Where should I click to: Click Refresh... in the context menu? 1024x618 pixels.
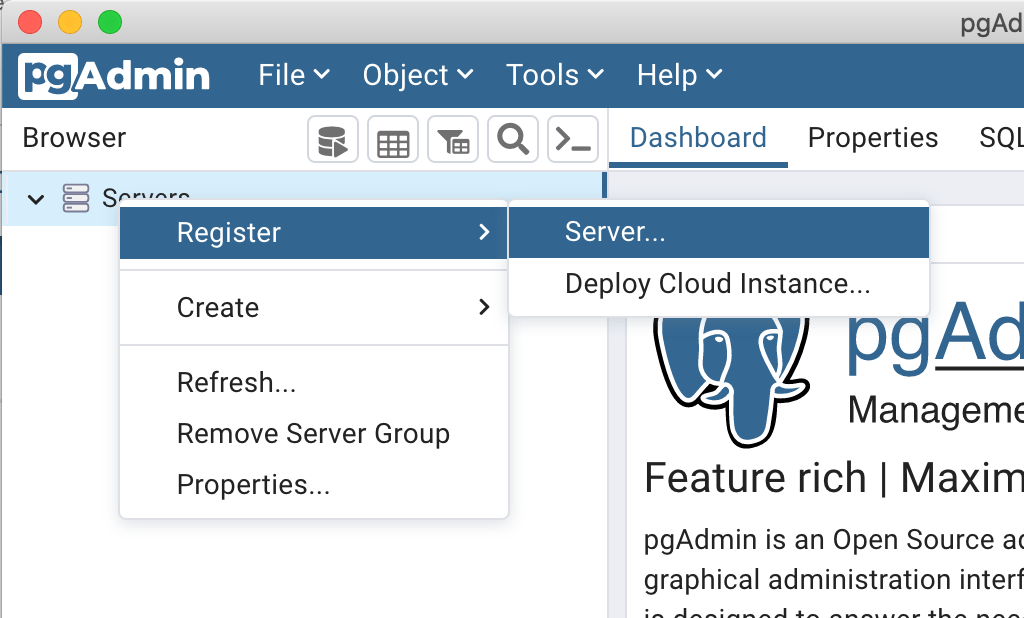(x=236, y=383)
